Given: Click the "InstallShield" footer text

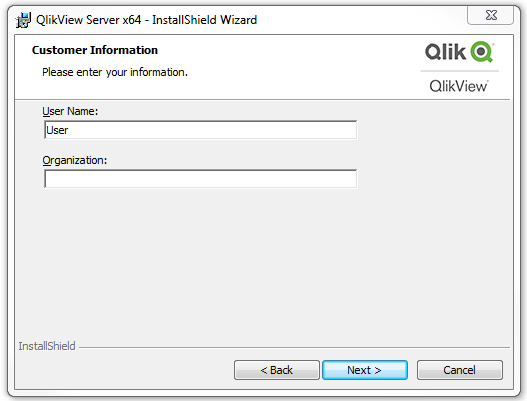Looking at the screenshot, I should tap(47, 346).
